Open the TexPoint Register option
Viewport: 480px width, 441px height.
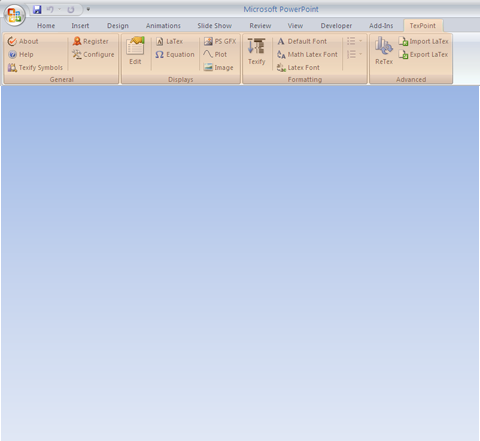click(91, 41)
